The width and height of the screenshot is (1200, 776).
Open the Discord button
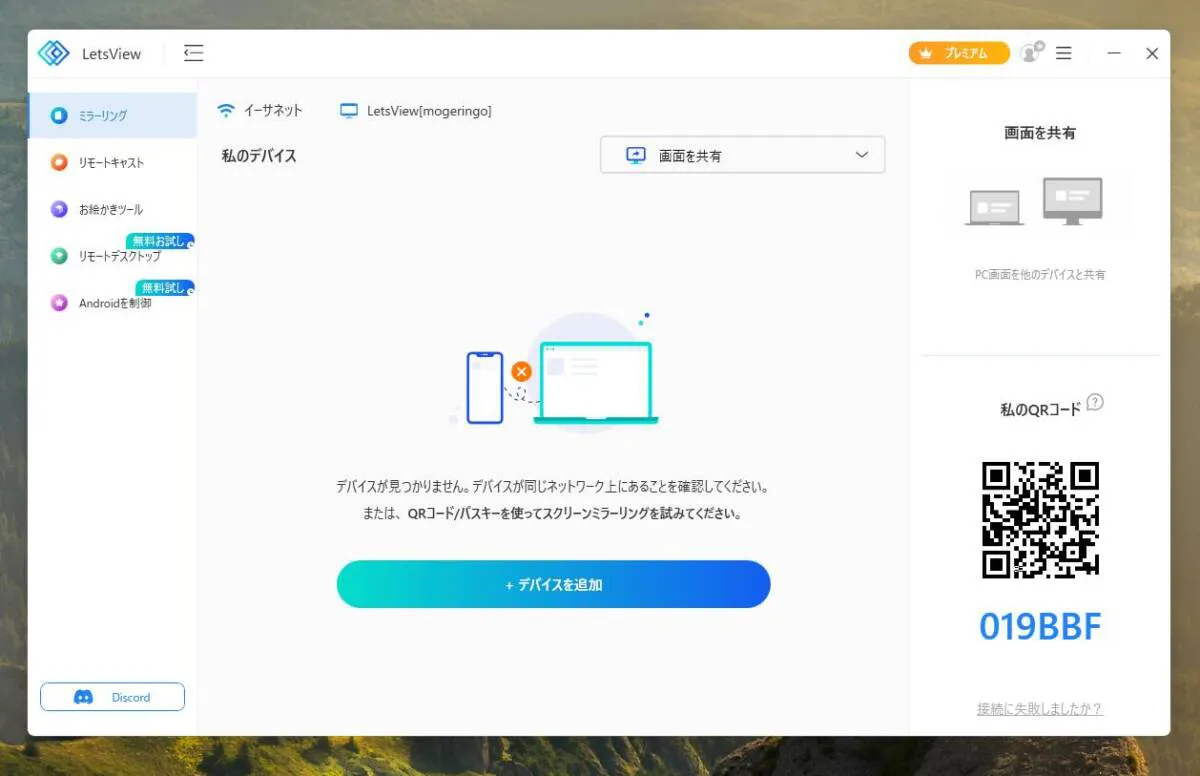(x=112, y=697)
